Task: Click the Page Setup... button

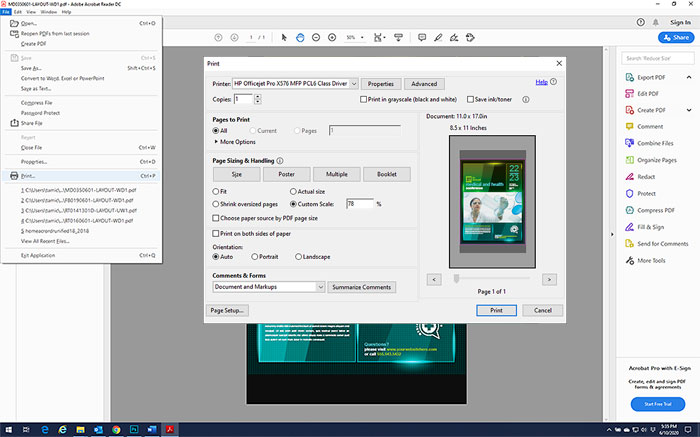Action: pyautogui.click(x=227, y=310)
